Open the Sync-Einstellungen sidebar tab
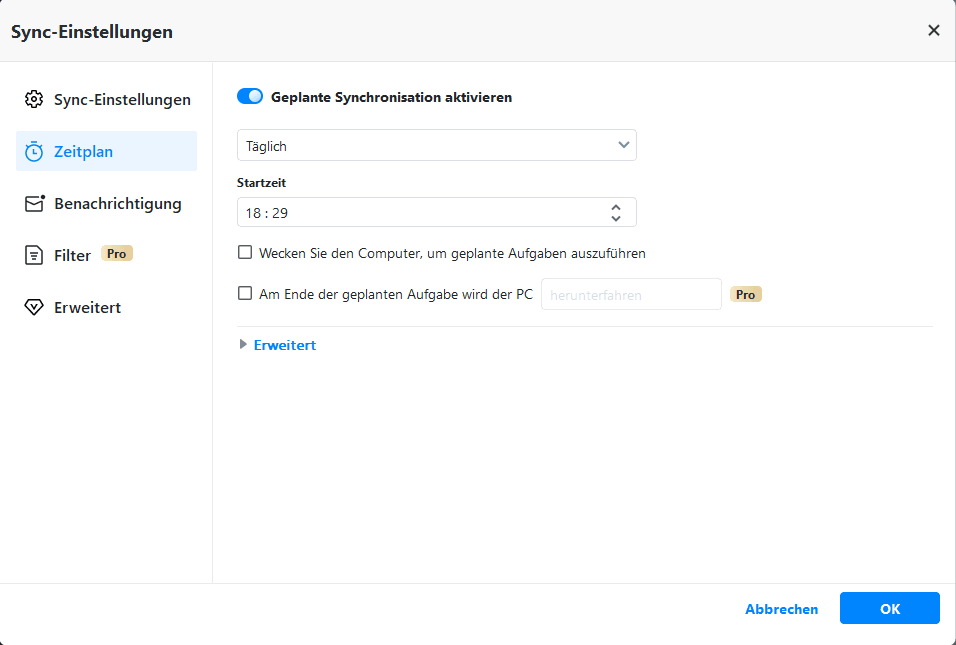 pos(121,100)
